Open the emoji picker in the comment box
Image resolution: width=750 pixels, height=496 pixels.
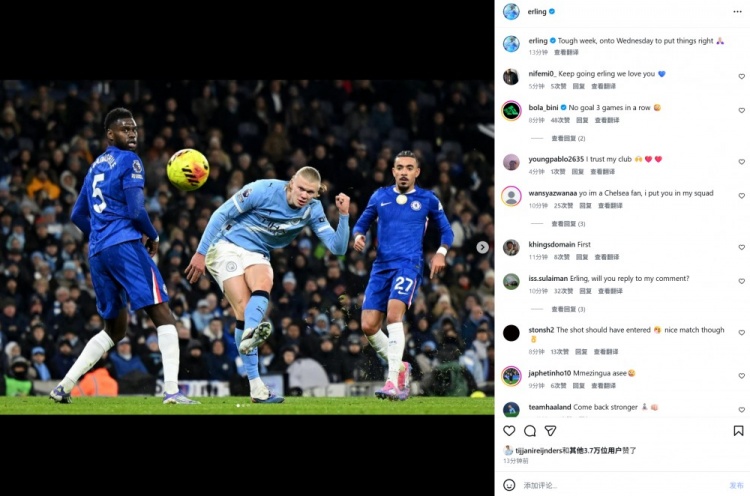tap(509, 485)
